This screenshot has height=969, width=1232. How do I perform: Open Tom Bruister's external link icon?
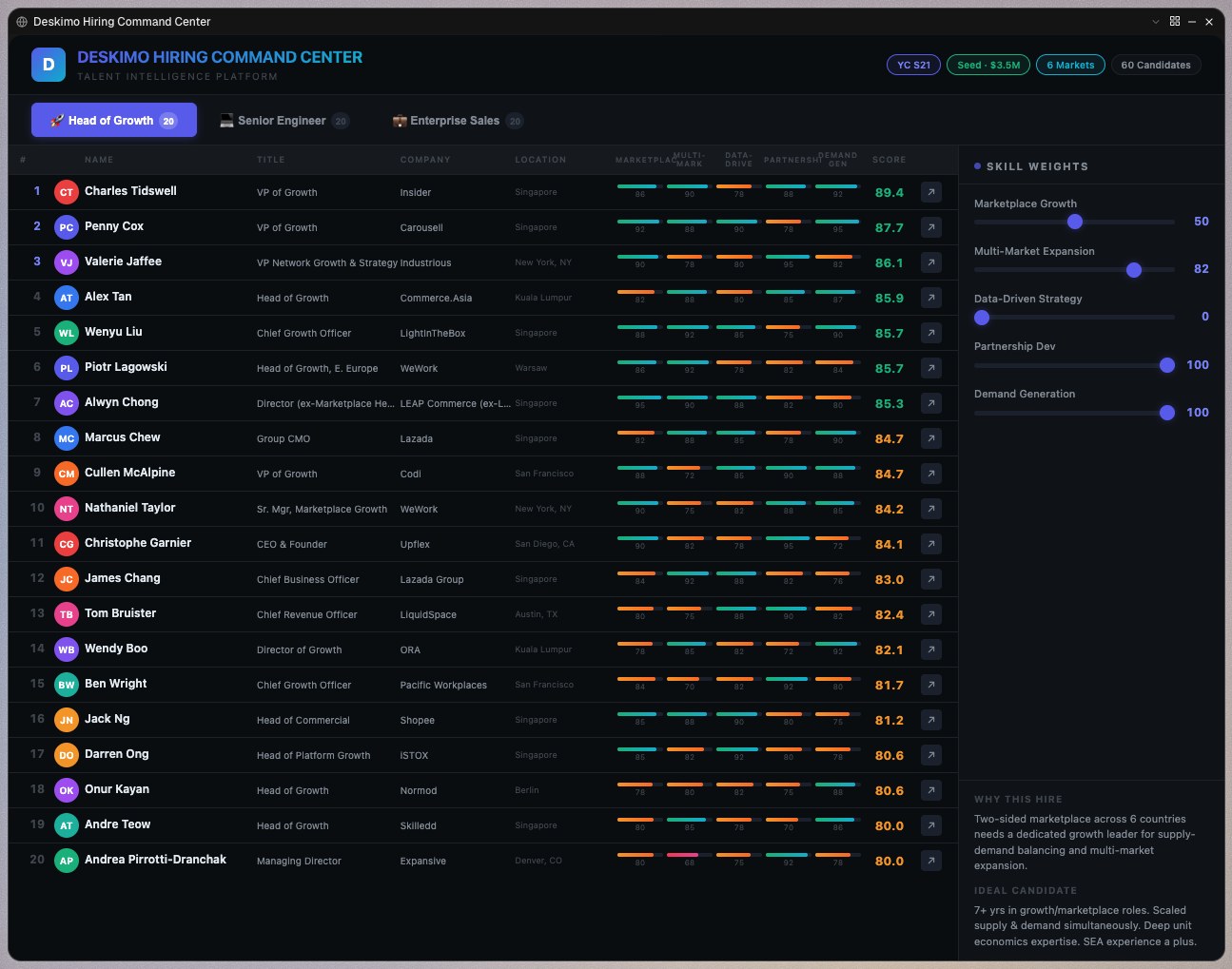pyautogui.click(x=931, y=614)
